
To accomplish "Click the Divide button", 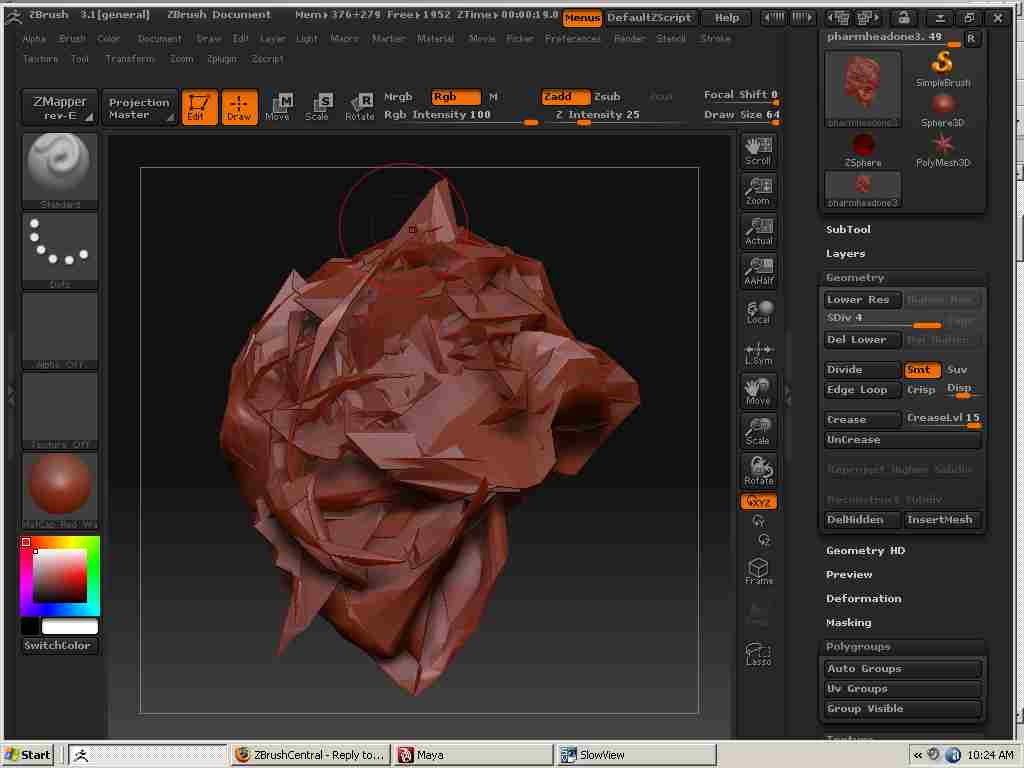I will [861, 370].
